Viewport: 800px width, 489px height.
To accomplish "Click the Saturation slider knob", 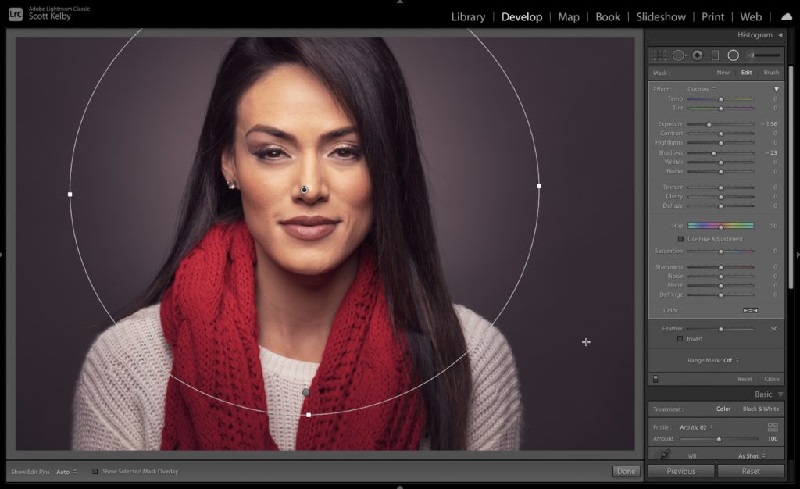I will (721, 252).
